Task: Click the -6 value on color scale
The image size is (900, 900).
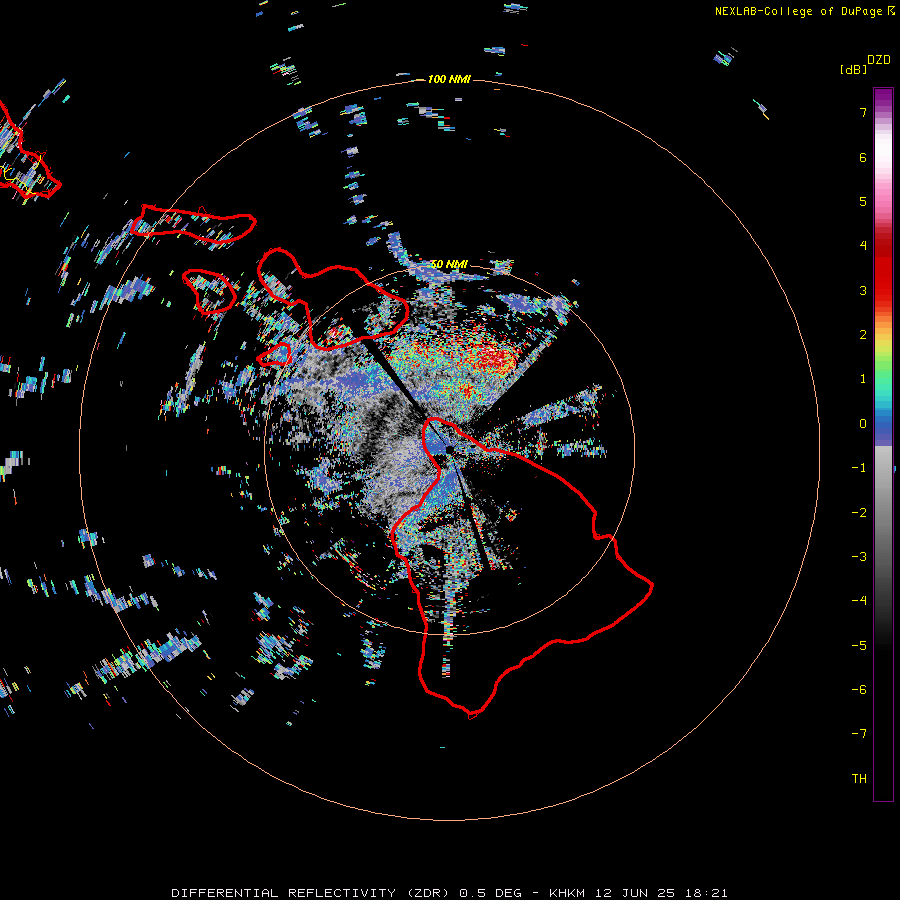Action: click(x=859, y=690)
